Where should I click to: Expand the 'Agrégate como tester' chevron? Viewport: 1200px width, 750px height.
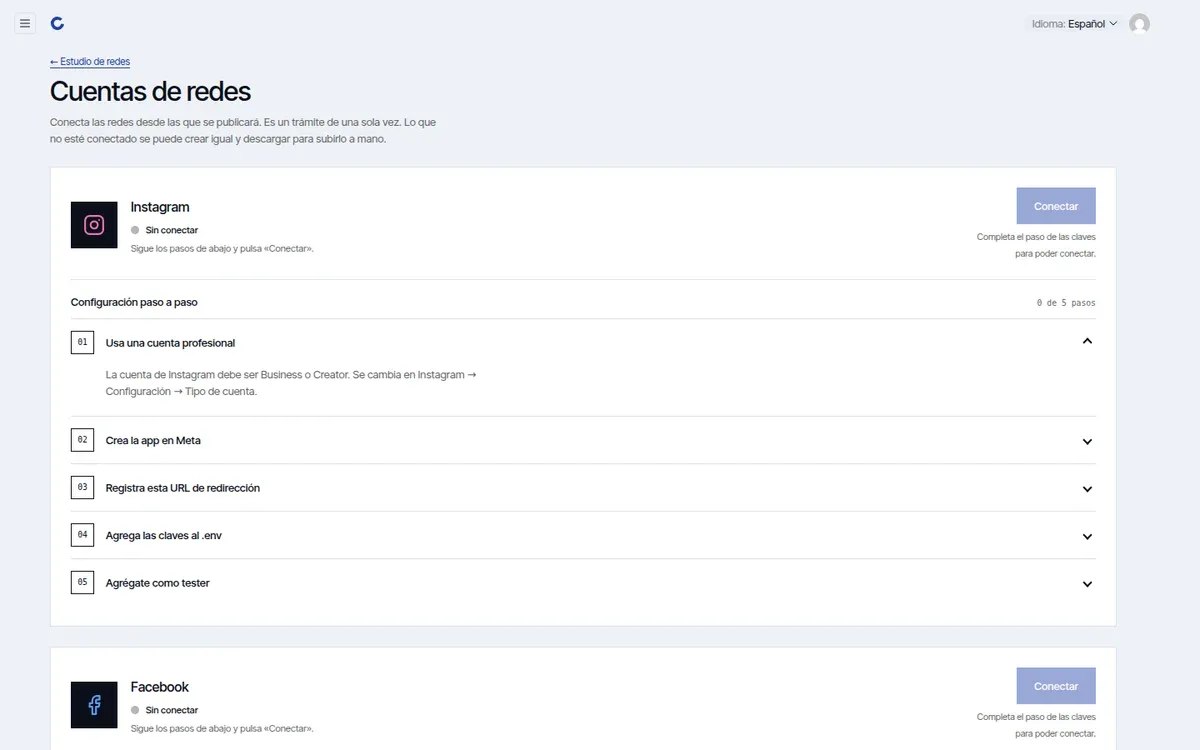(1087, 584)
